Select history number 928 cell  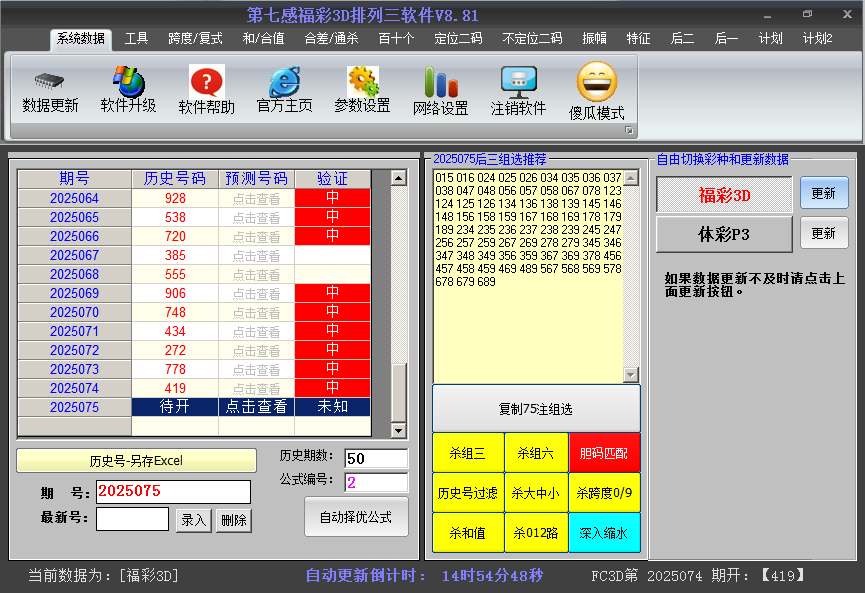point(175,199)
